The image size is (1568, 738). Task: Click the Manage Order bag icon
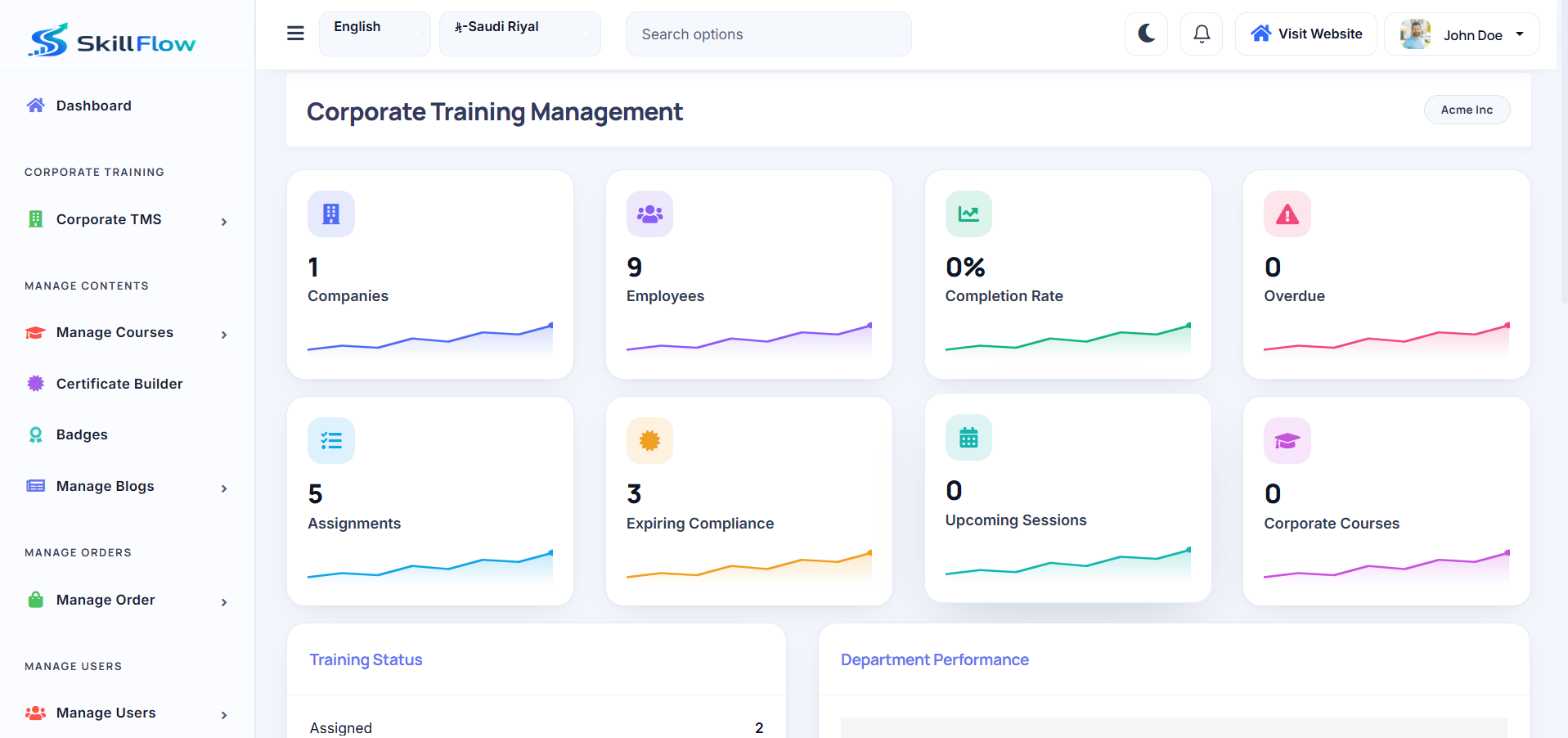(x=35, y=600)
